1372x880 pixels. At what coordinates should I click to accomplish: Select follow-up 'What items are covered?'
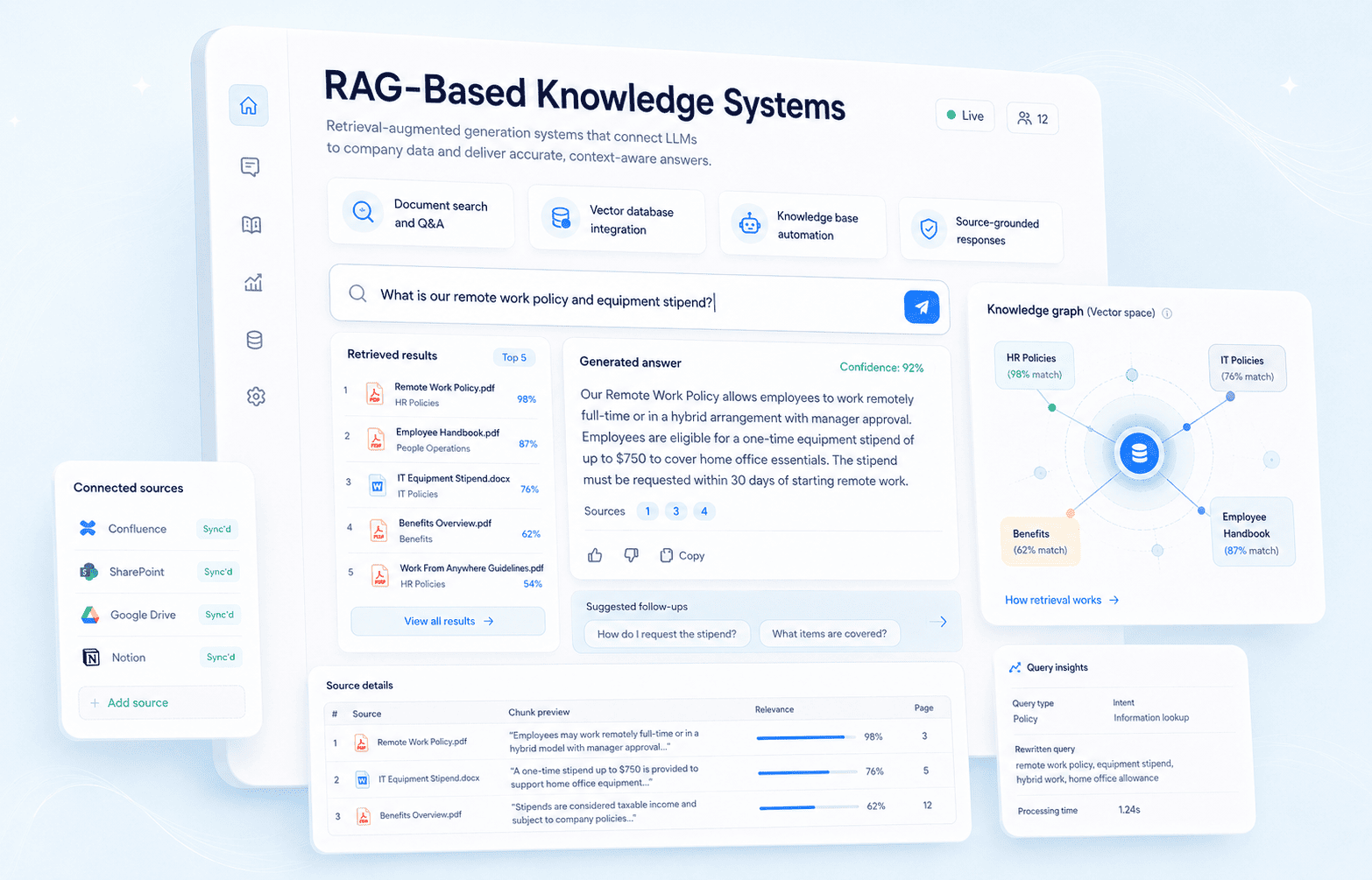(x=830, y=633)
